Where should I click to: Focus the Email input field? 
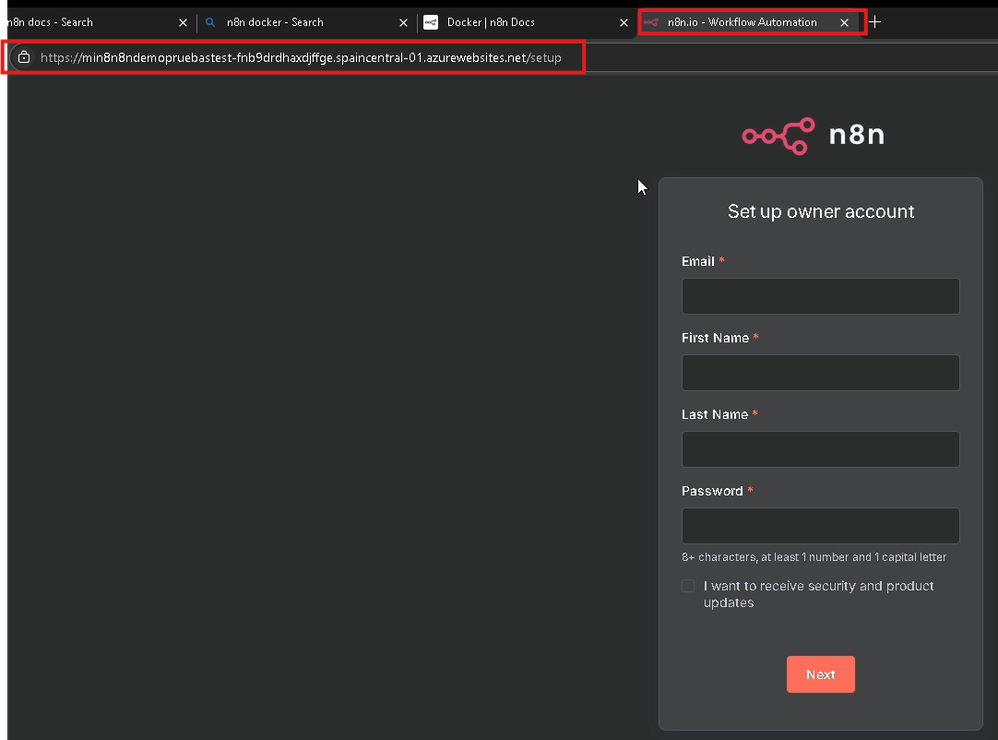(820, 297)
